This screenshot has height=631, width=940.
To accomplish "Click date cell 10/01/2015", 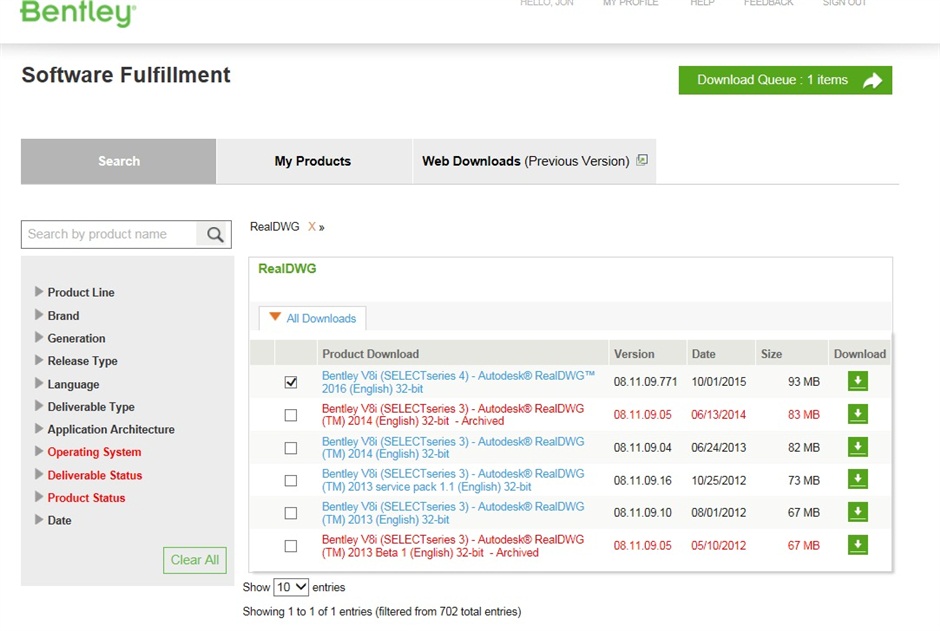I will point(719,382).
